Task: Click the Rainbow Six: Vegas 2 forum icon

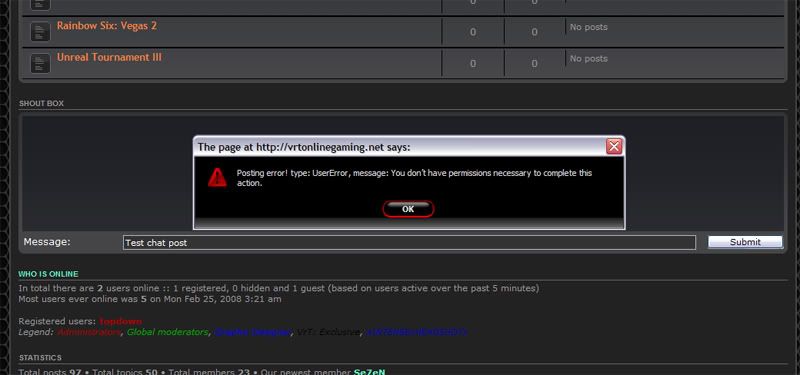Action: [40, 32]
